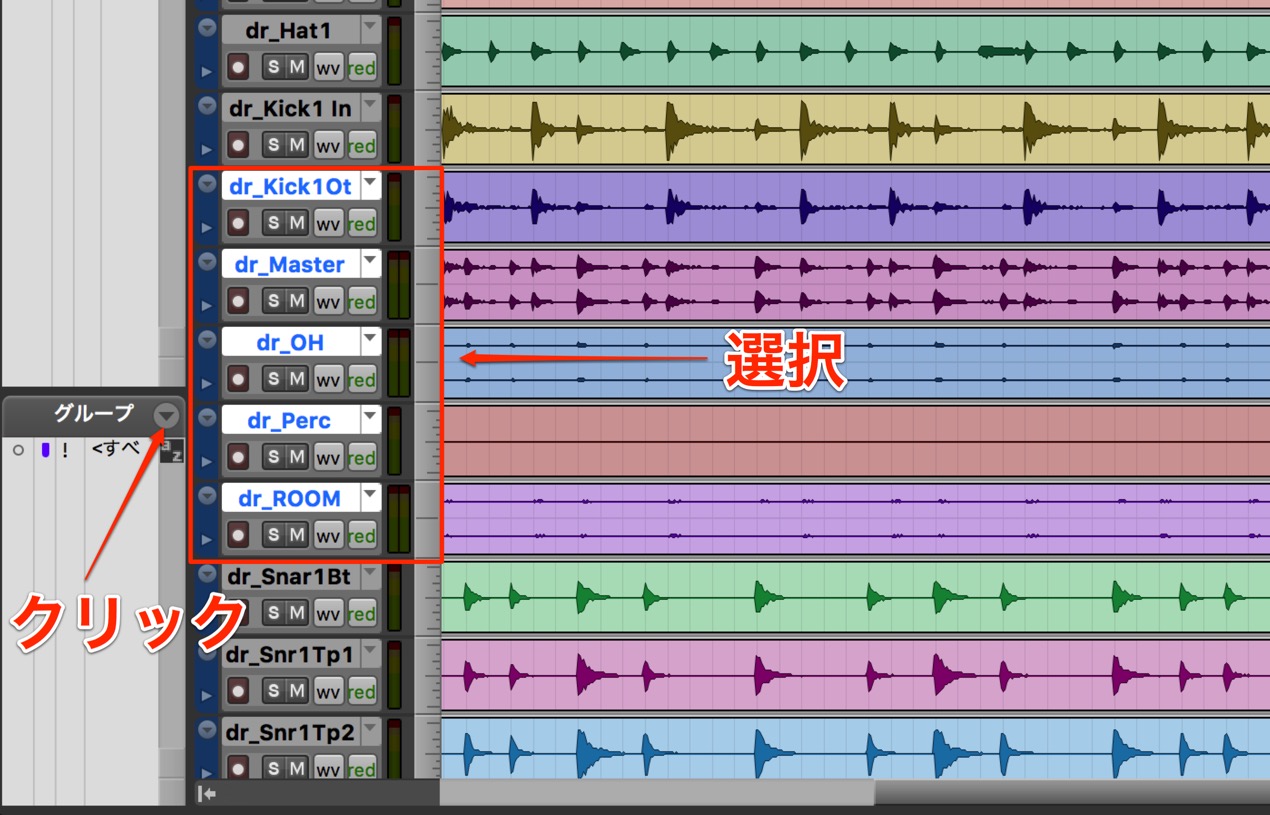
Task: Click the round track options icon of dr_Kick1 In
Action: coord(207,105)
